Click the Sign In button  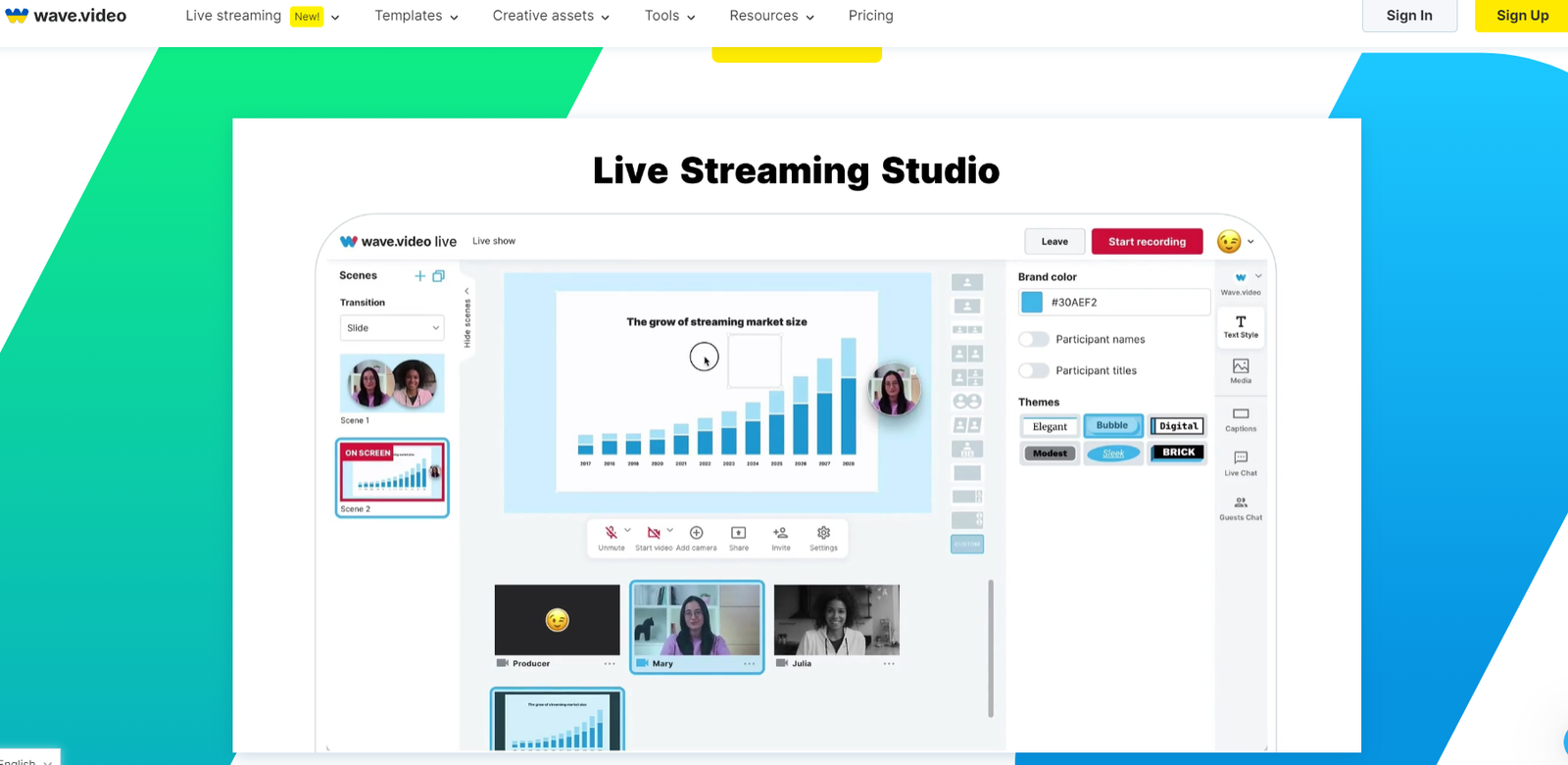click(x=1409, y=16)
